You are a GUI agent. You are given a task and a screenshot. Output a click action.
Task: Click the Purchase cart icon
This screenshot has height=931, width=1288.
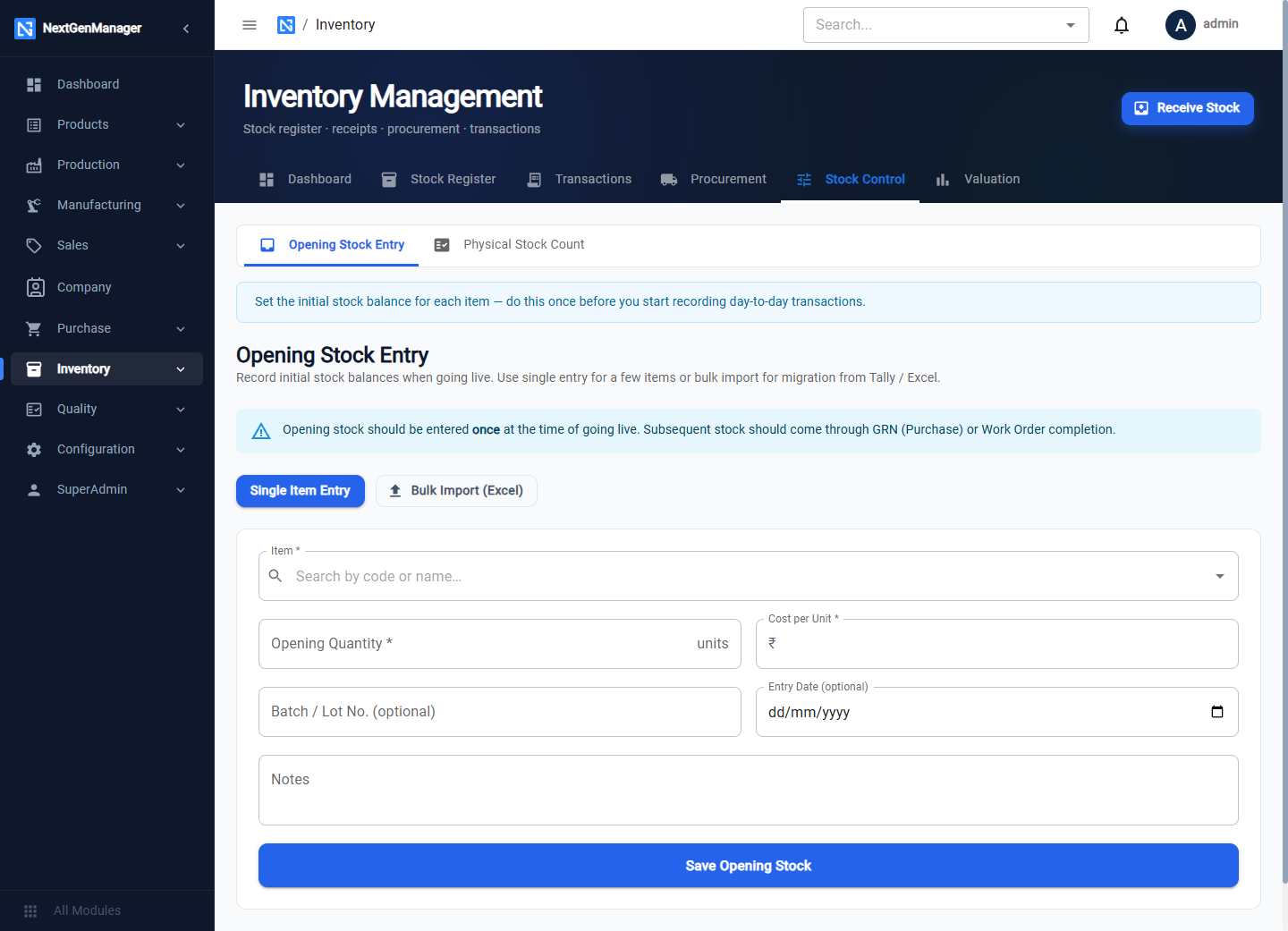pos(34,328)
